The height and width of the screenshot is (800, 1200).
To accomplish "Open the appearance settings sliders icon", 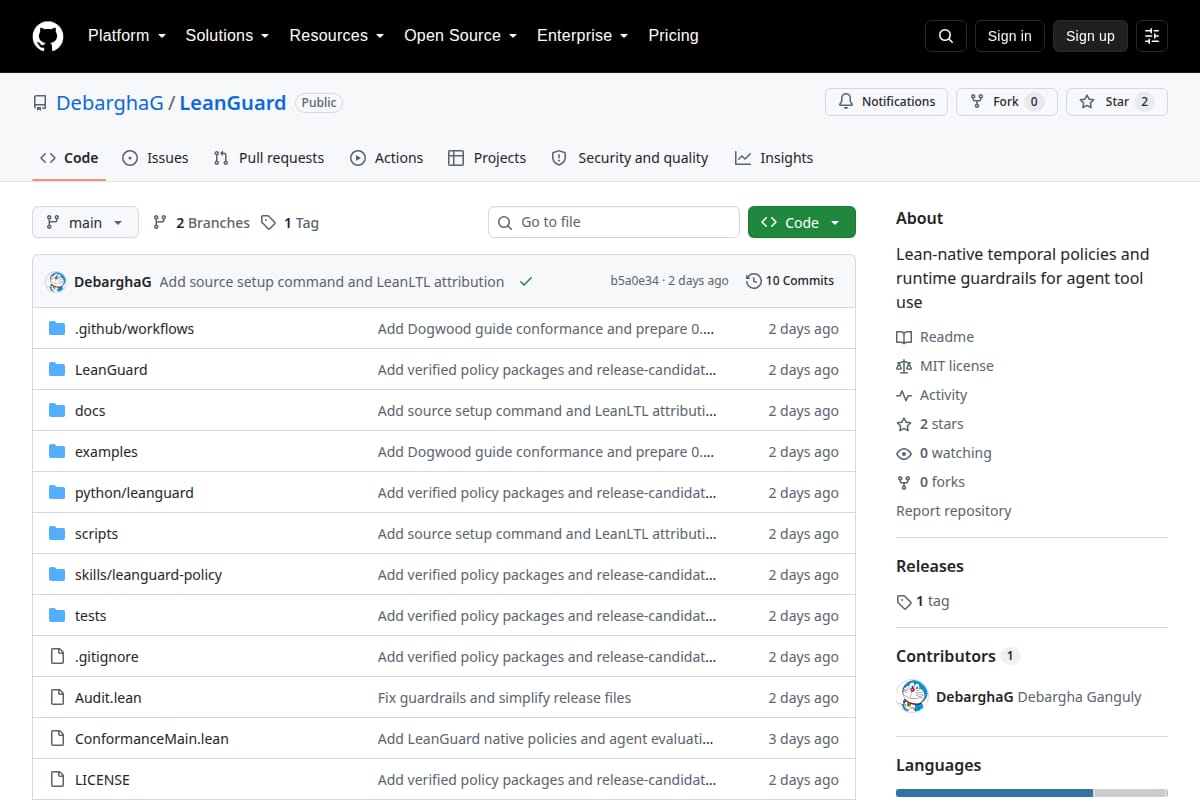I will coord(1152,36).
